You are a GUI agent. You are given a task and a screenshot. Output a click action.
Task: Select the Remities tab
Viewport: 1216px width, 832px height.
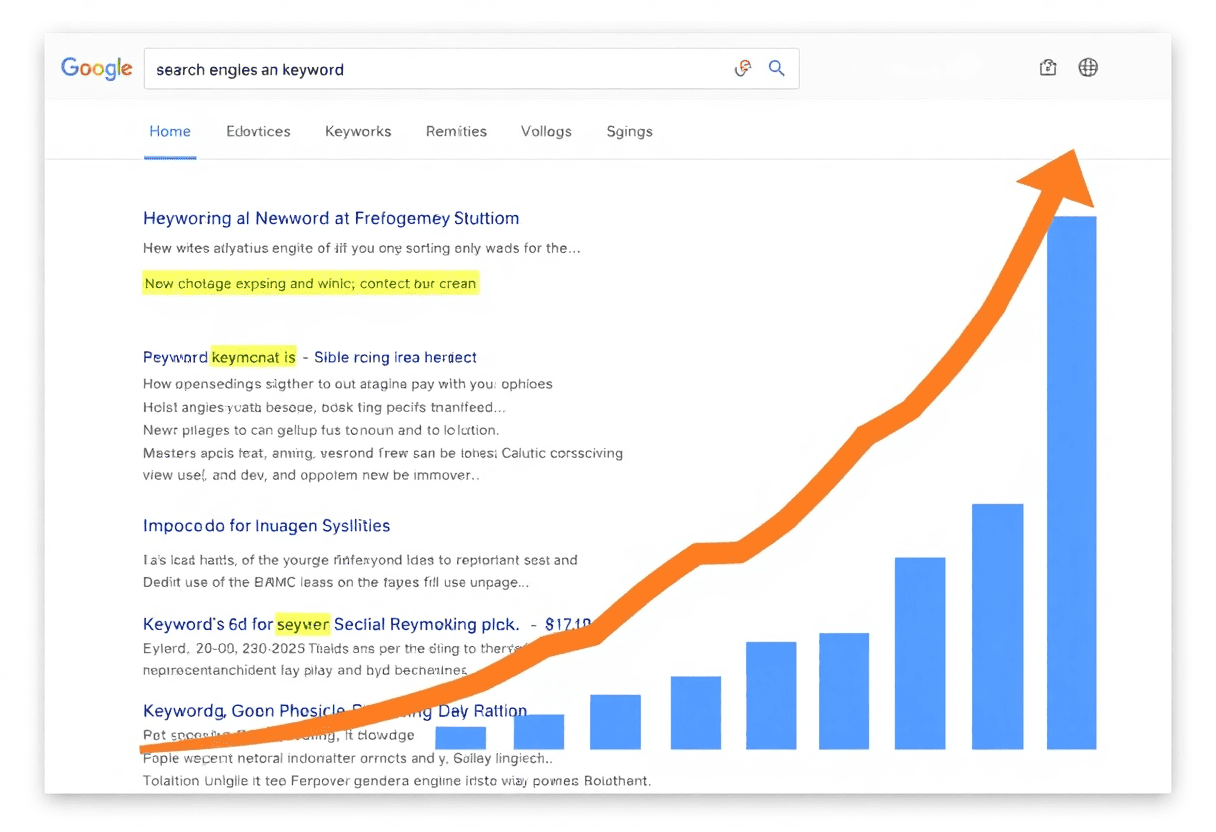pos(456,131)
